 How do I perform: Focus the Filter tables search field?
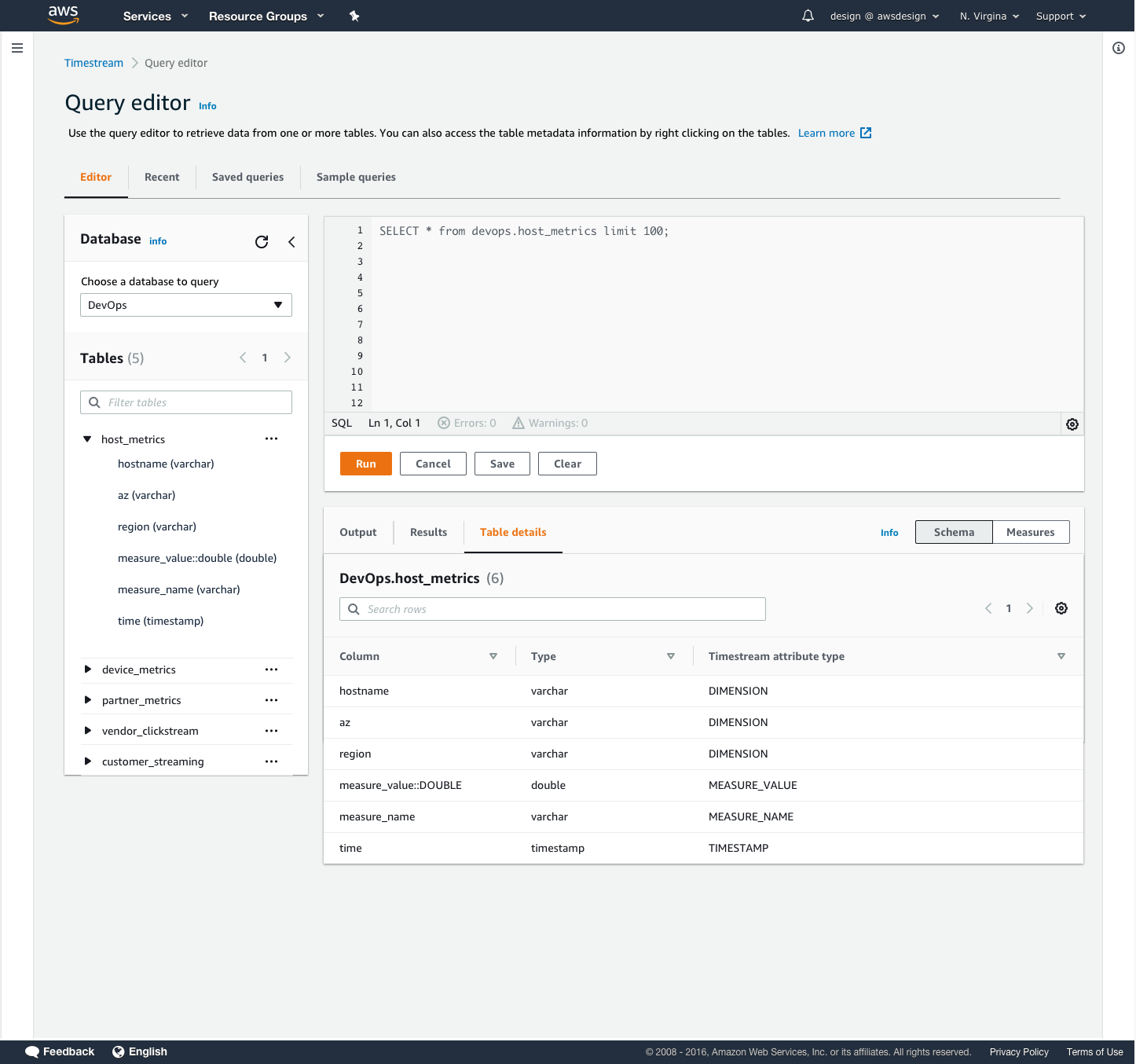click(186, 402)
